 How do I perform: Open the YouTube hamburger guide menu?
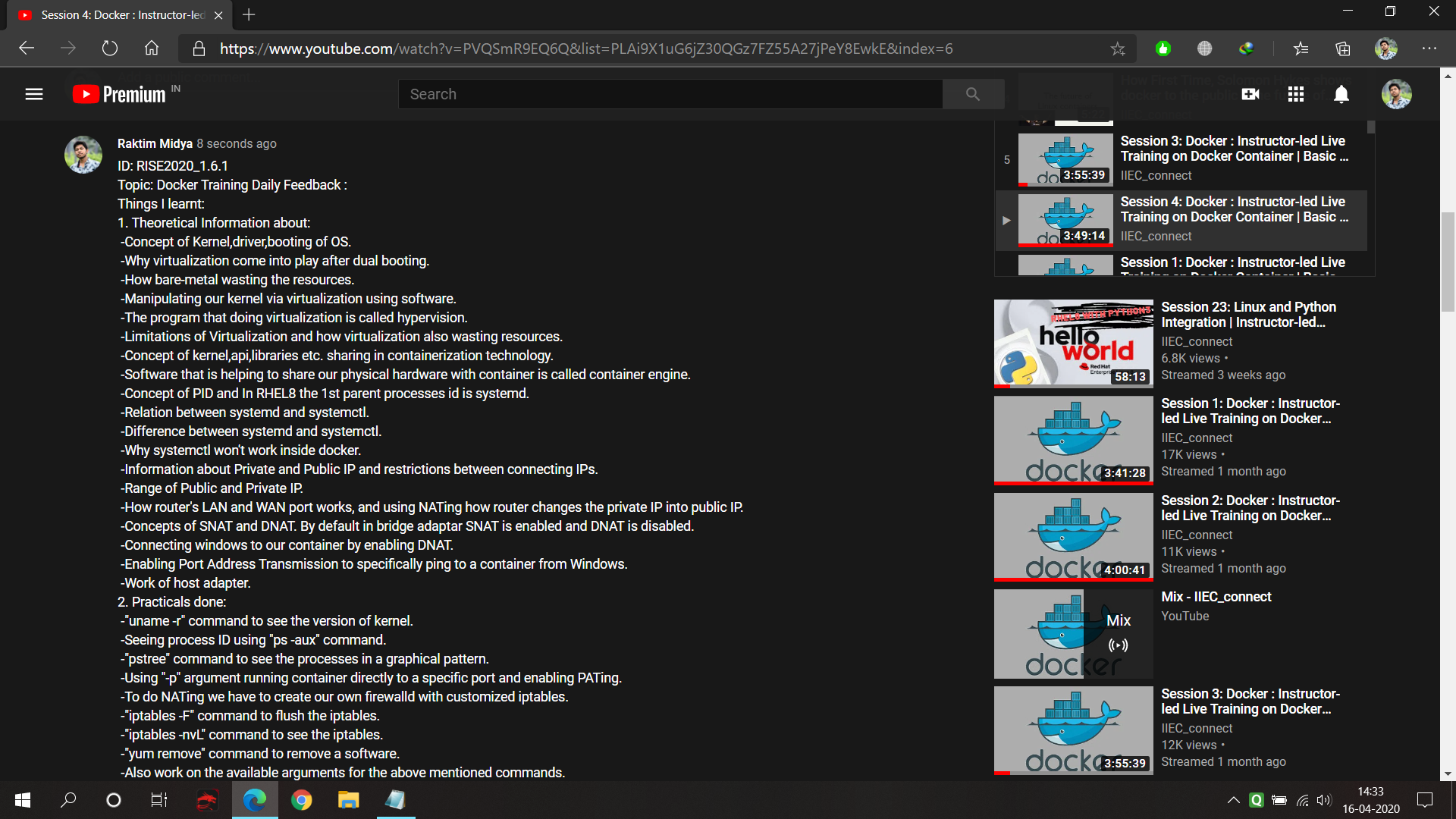tap(34, 94)
